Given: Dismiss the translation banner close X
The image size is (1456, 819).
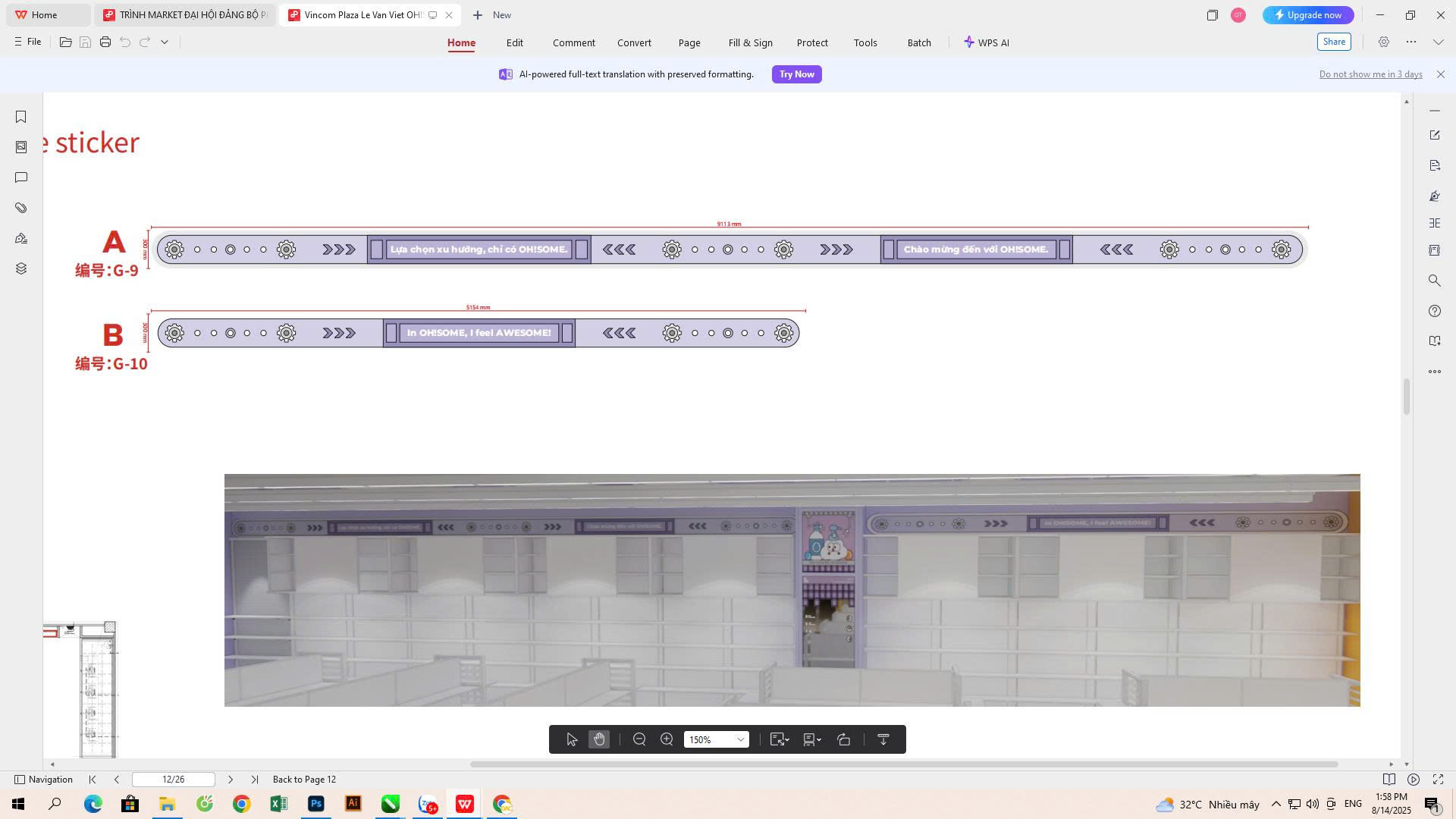Looking at the screenshot, I should pos(1441,74).
